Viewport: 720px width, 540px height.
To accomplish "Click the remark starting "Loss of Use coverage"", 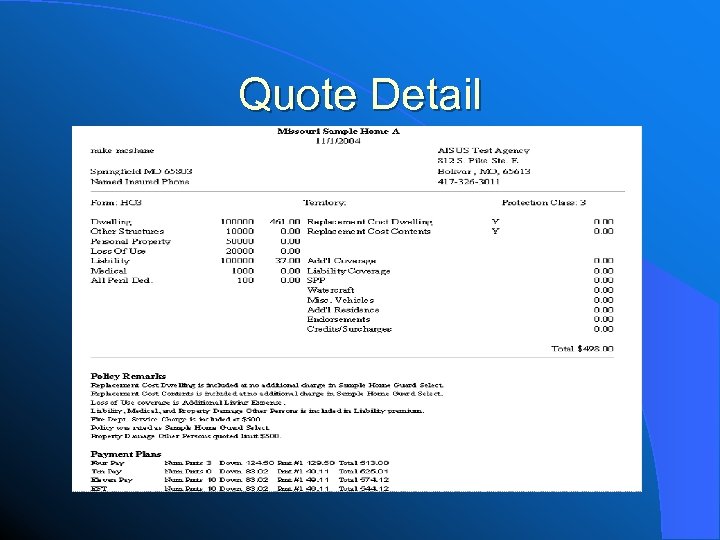I will click(x=188, y=402).
